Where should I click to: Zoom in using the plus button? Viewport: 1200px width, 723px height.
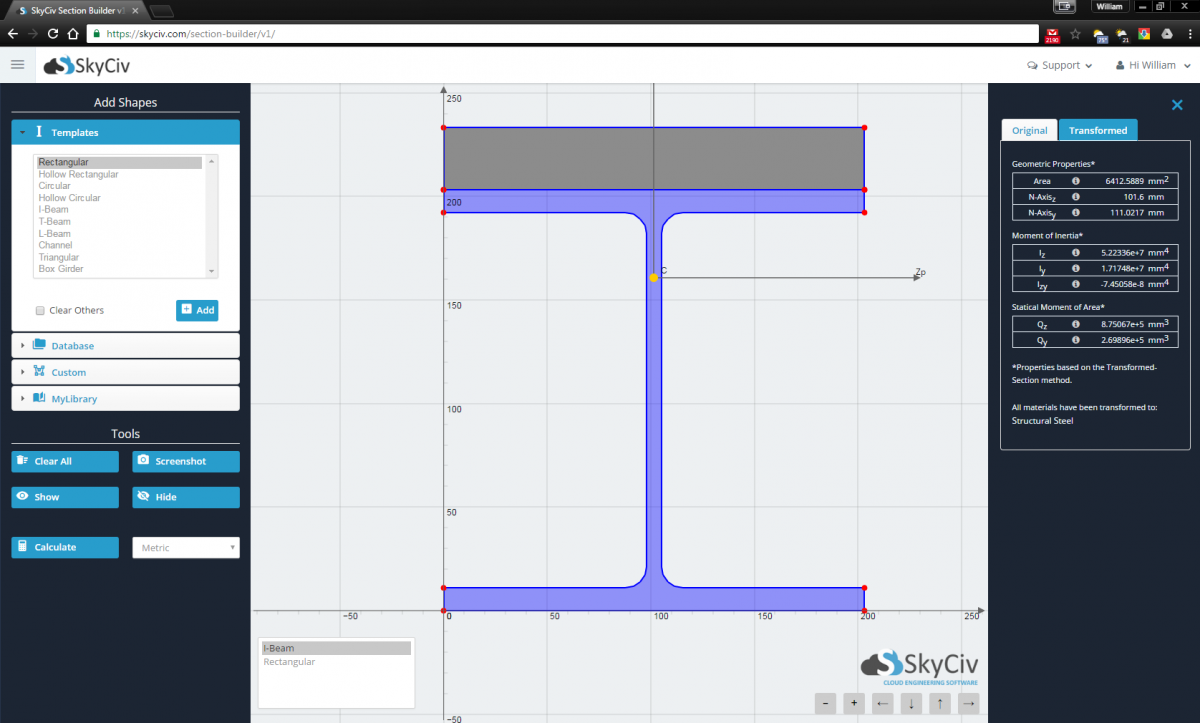[x=853, y=703]
